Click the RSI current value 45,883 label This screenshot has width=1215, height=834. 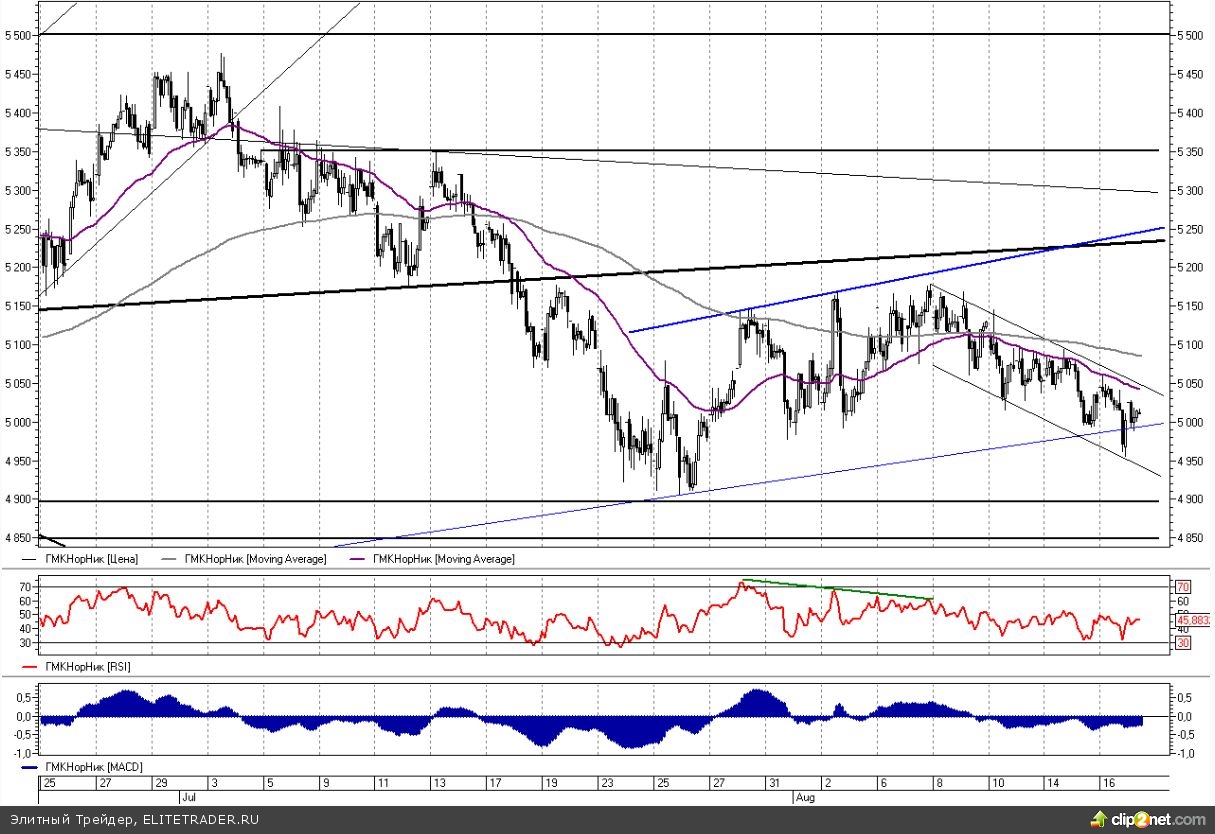1193,620
